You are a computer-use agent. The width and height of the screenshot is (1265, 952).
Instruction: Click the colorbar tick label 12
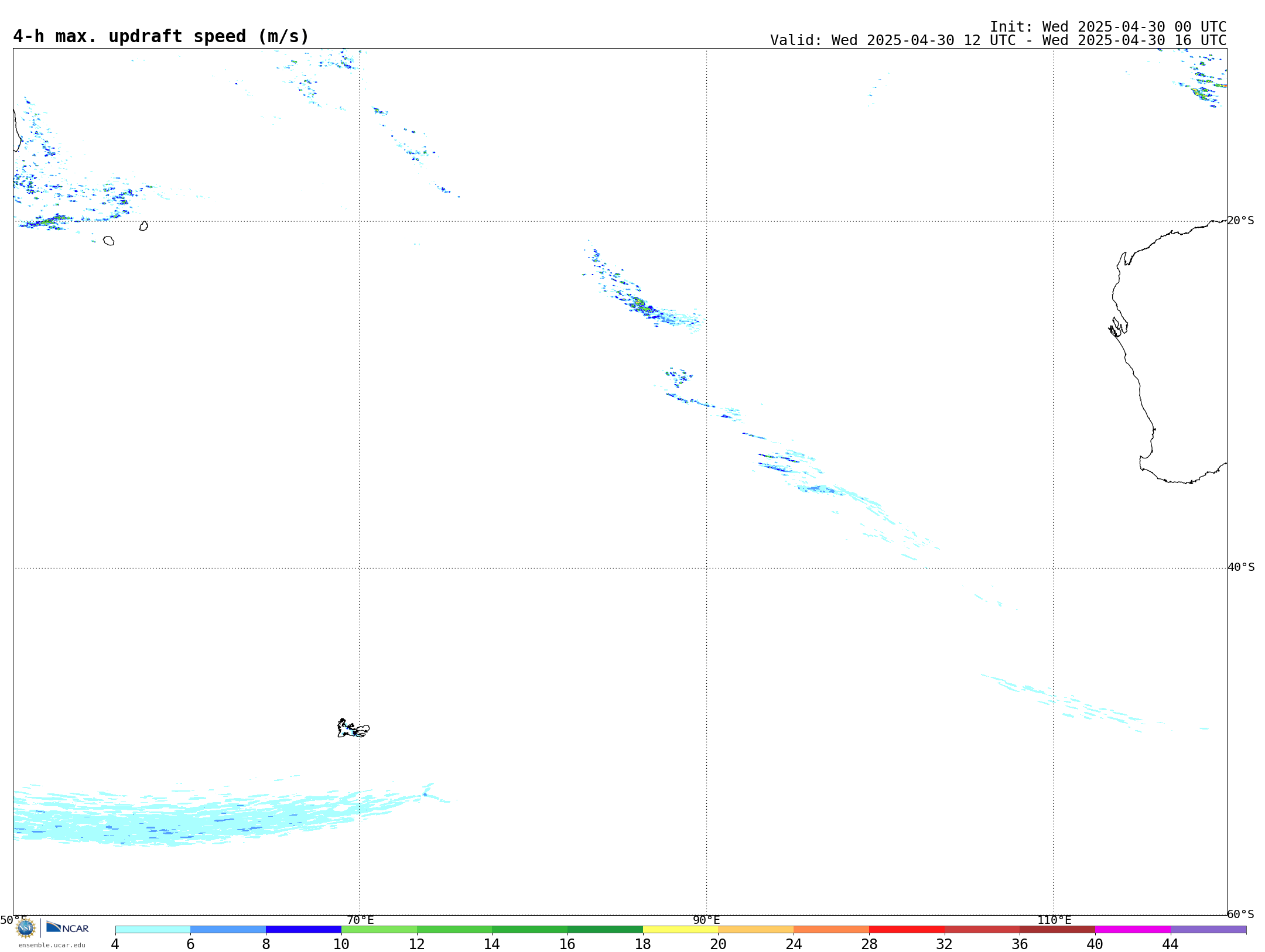point(417,944)
